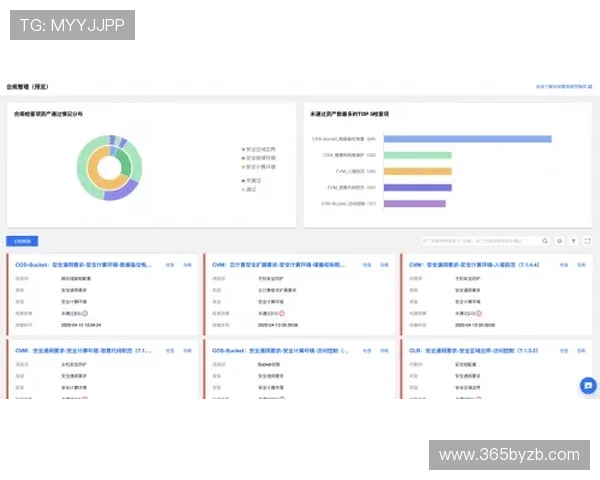Viewport: 600px width, 480px height.
Task: Click rightmost action link on CVM malicious code card
Action: 190,351
